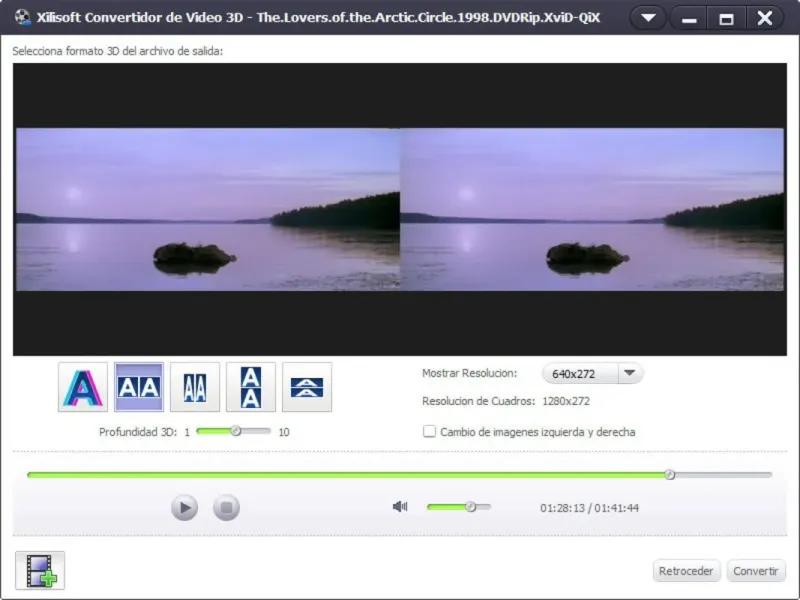The image size is (800, 600).
Task: Minimize the Xilisoft window
Action: 689,19
